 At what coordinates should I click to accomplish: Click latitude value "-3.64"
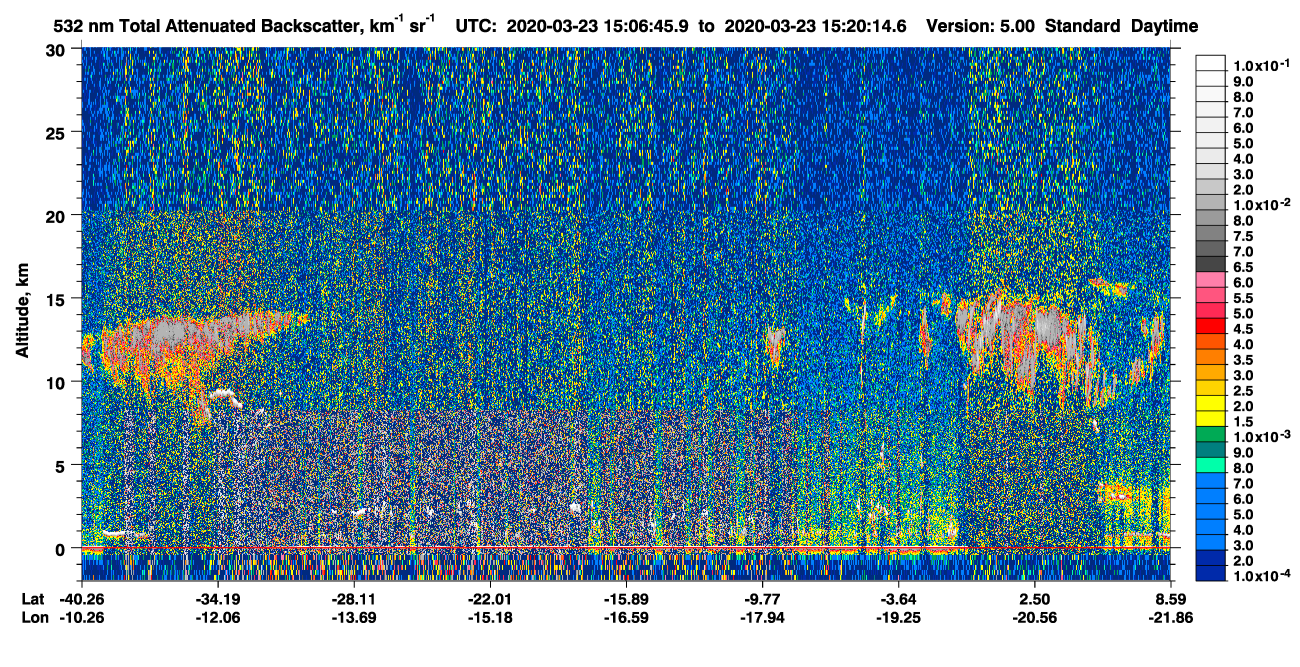899,599
